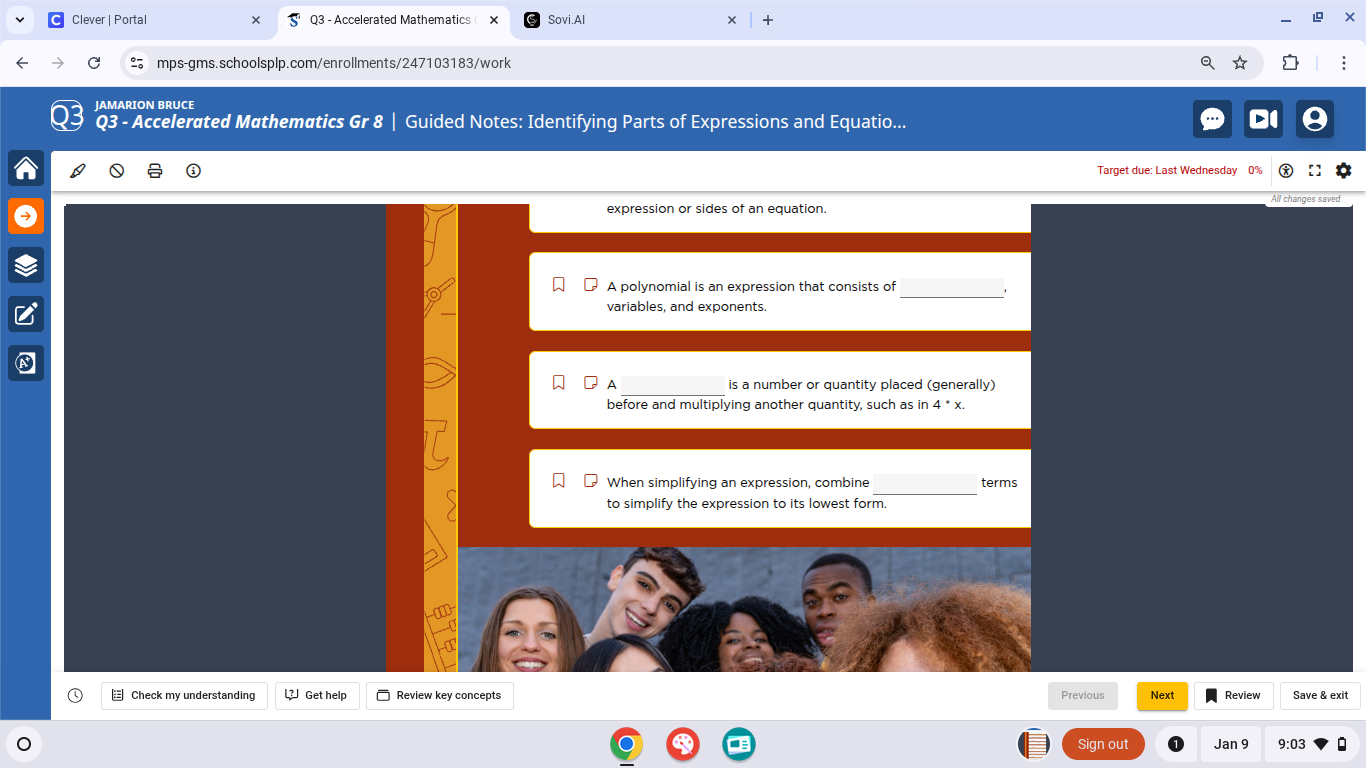Click the clear annotations circle-slash icon
The height and width of the screenshot is (768, 1366).
tap(117, 171)
